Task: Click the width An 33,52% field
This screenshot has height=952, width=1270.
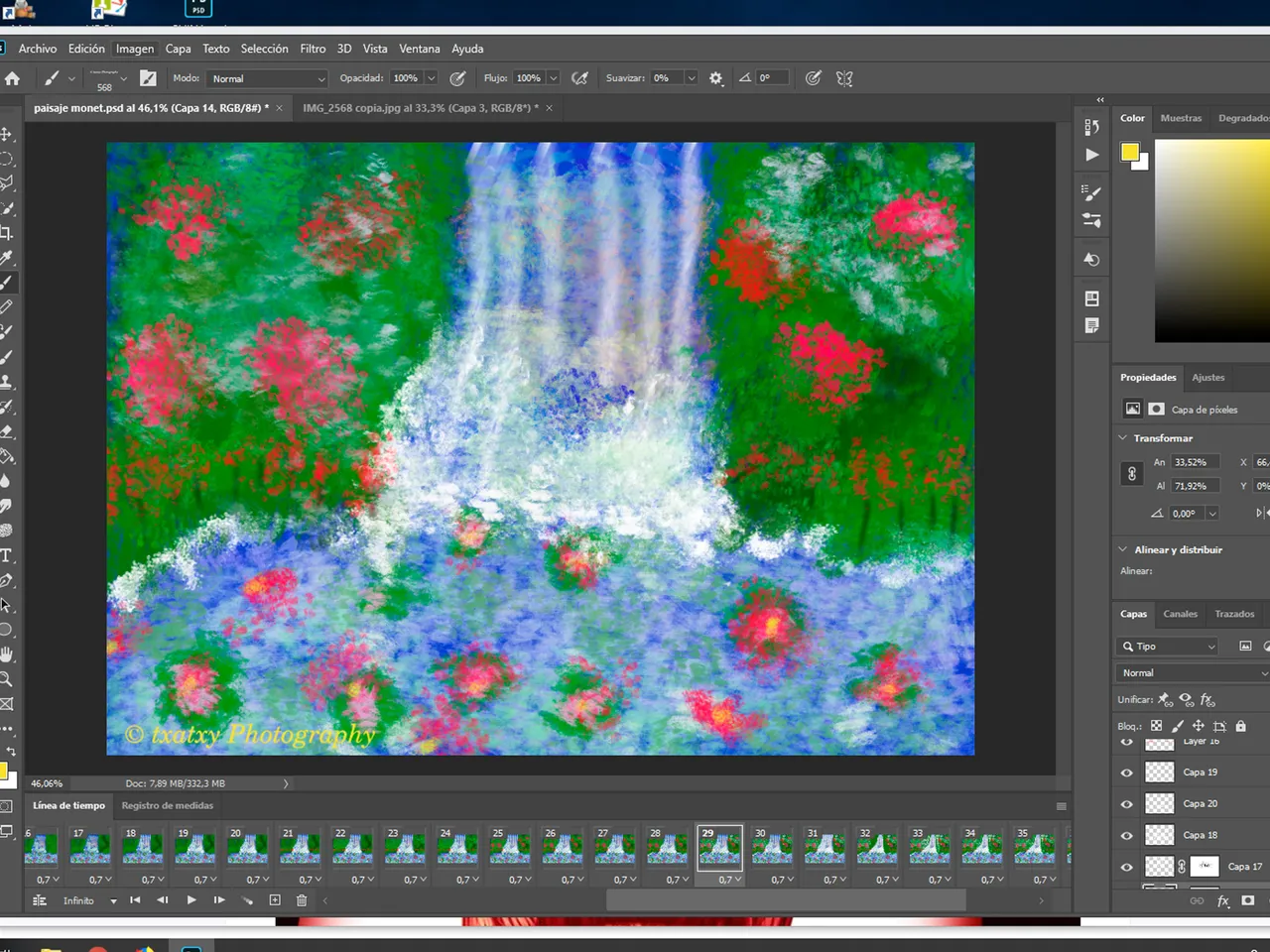Action: tap(1195, 462)
